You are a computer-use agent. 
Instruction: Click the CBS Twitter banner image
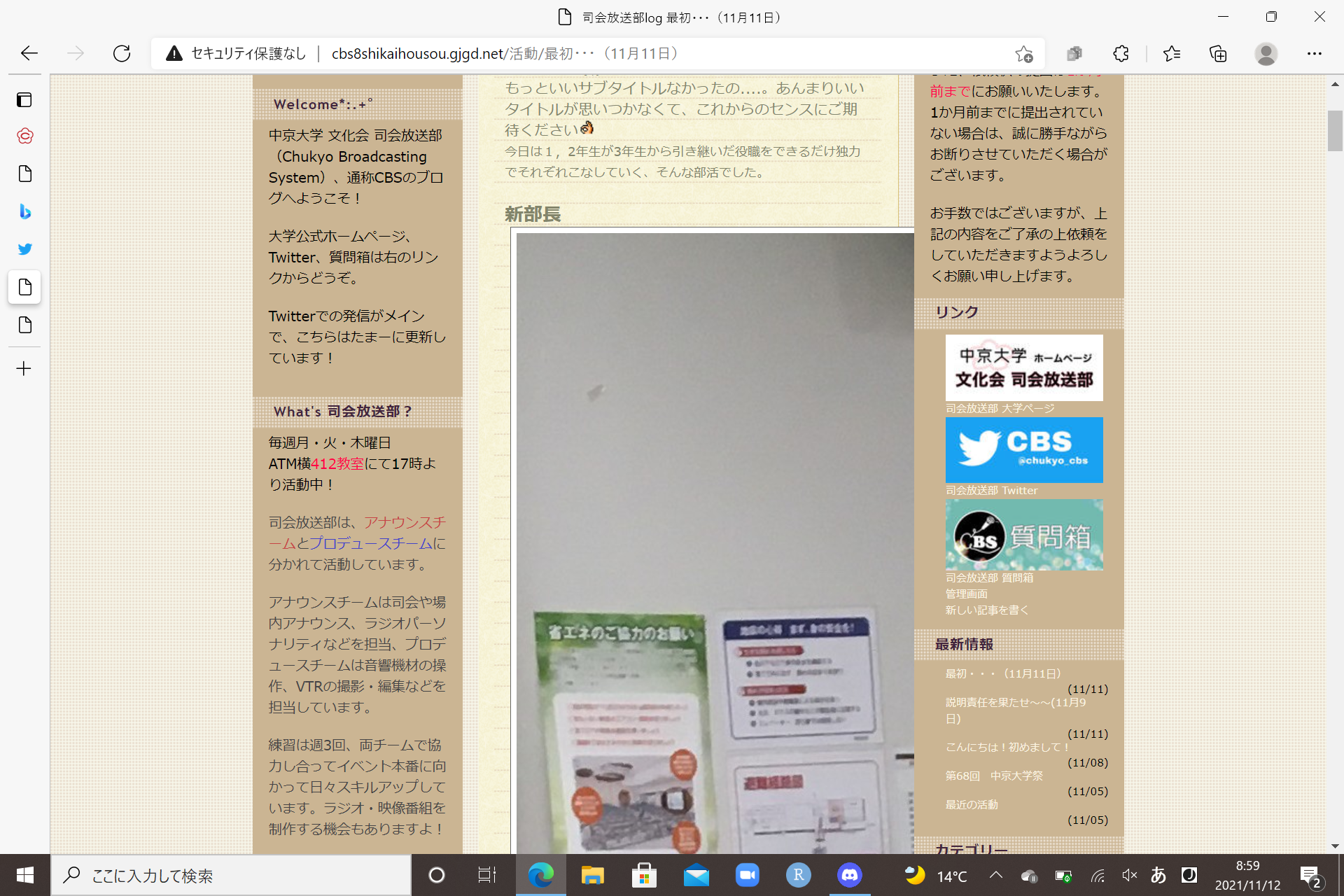(1023, 450)
